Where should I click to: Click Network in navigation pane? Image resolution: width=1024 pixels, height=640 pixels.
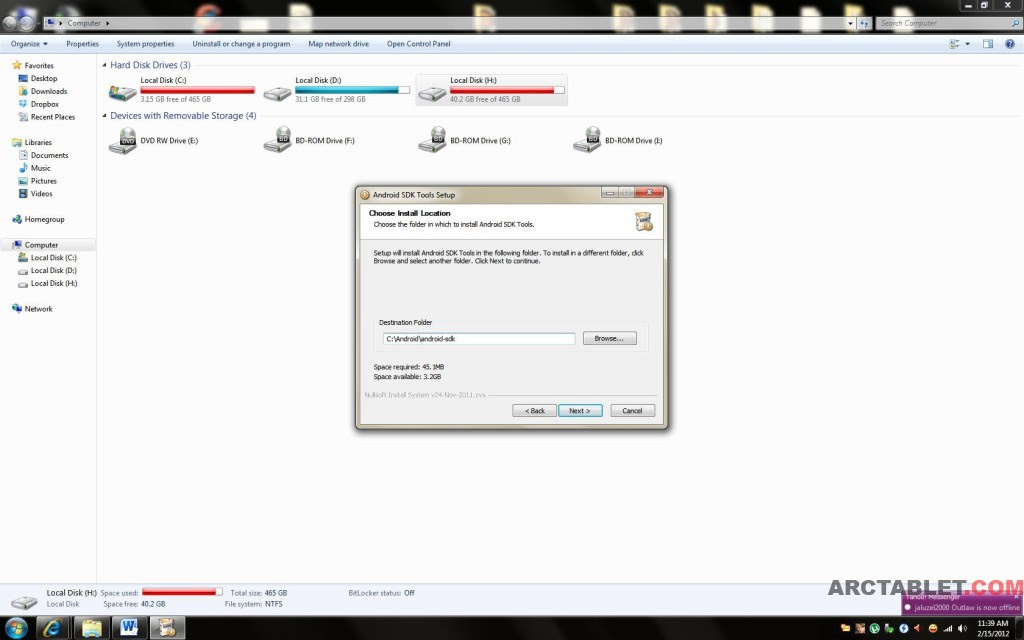point(39,309)
